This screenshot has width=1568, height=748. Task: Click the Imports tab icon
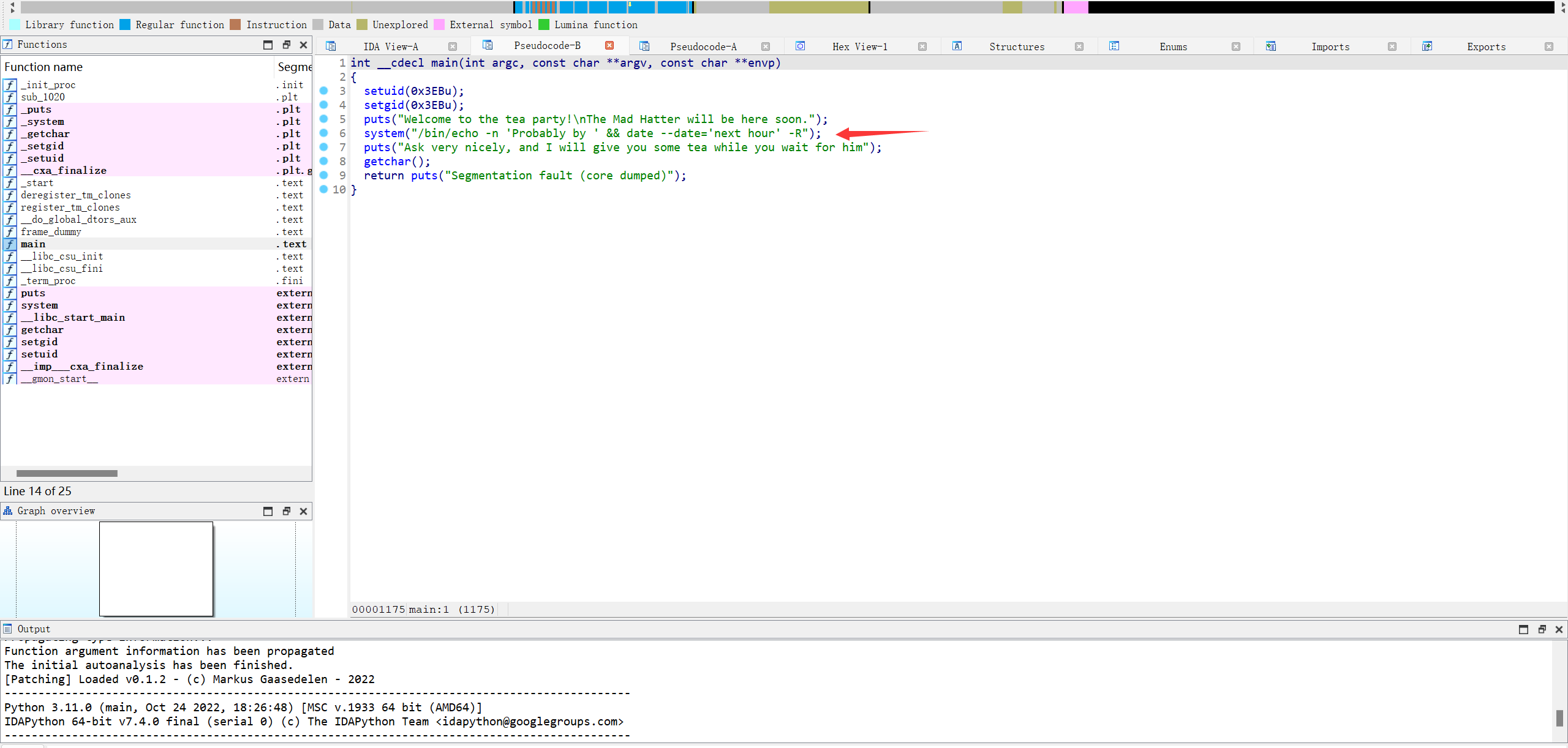1271,46
